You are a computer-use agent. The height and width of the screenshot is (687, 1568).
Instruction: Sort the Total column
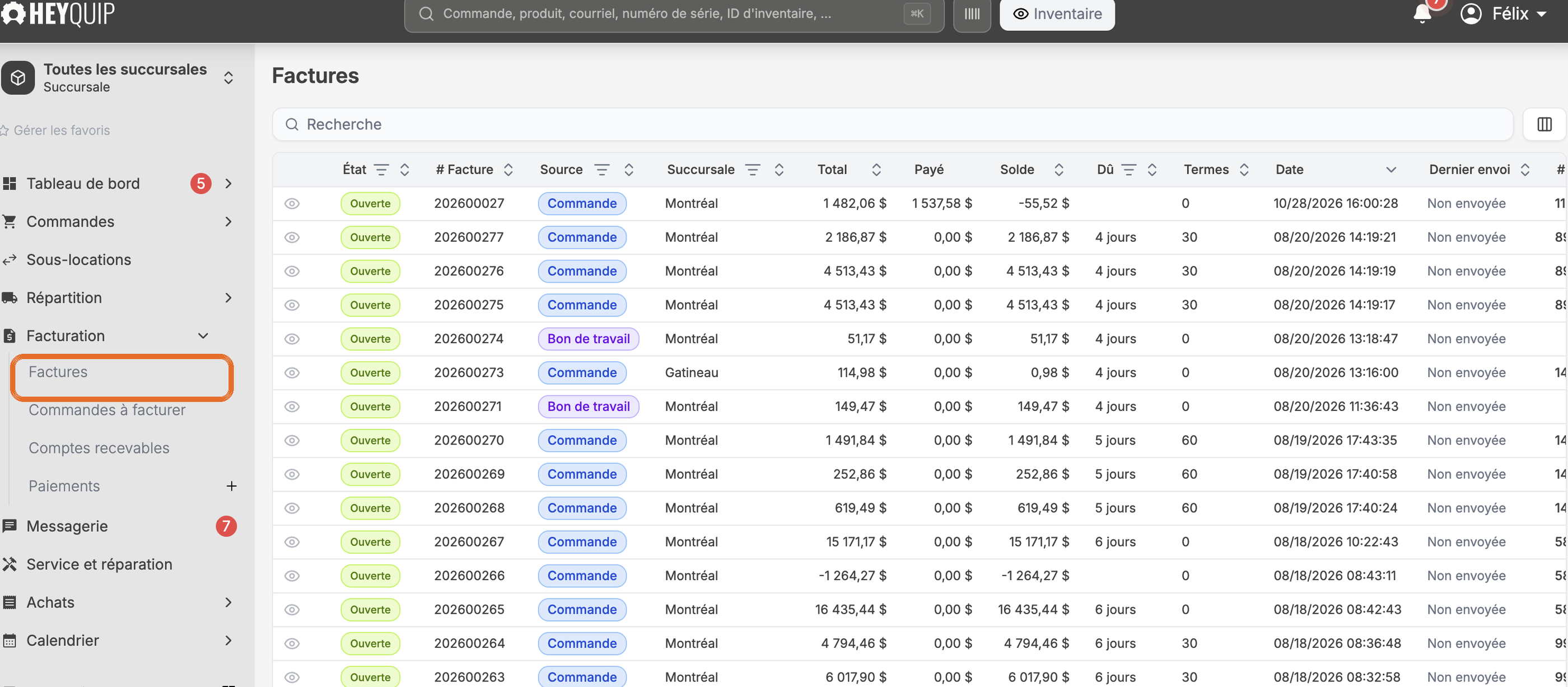tap(876, 170)
